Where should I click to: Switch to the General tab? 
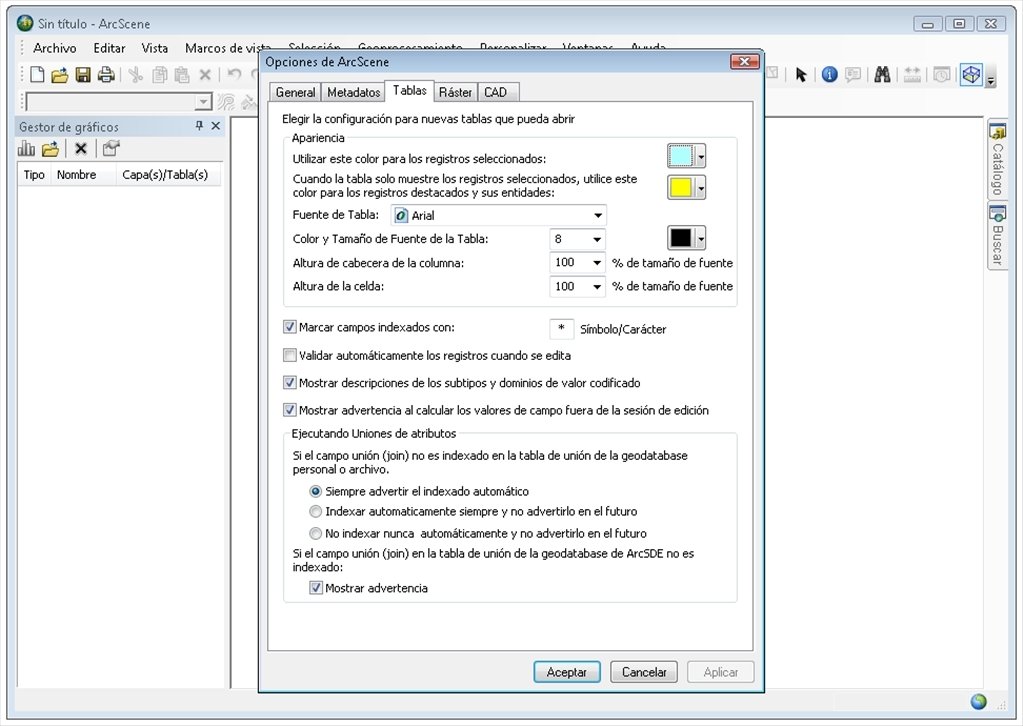click(295, 93)
